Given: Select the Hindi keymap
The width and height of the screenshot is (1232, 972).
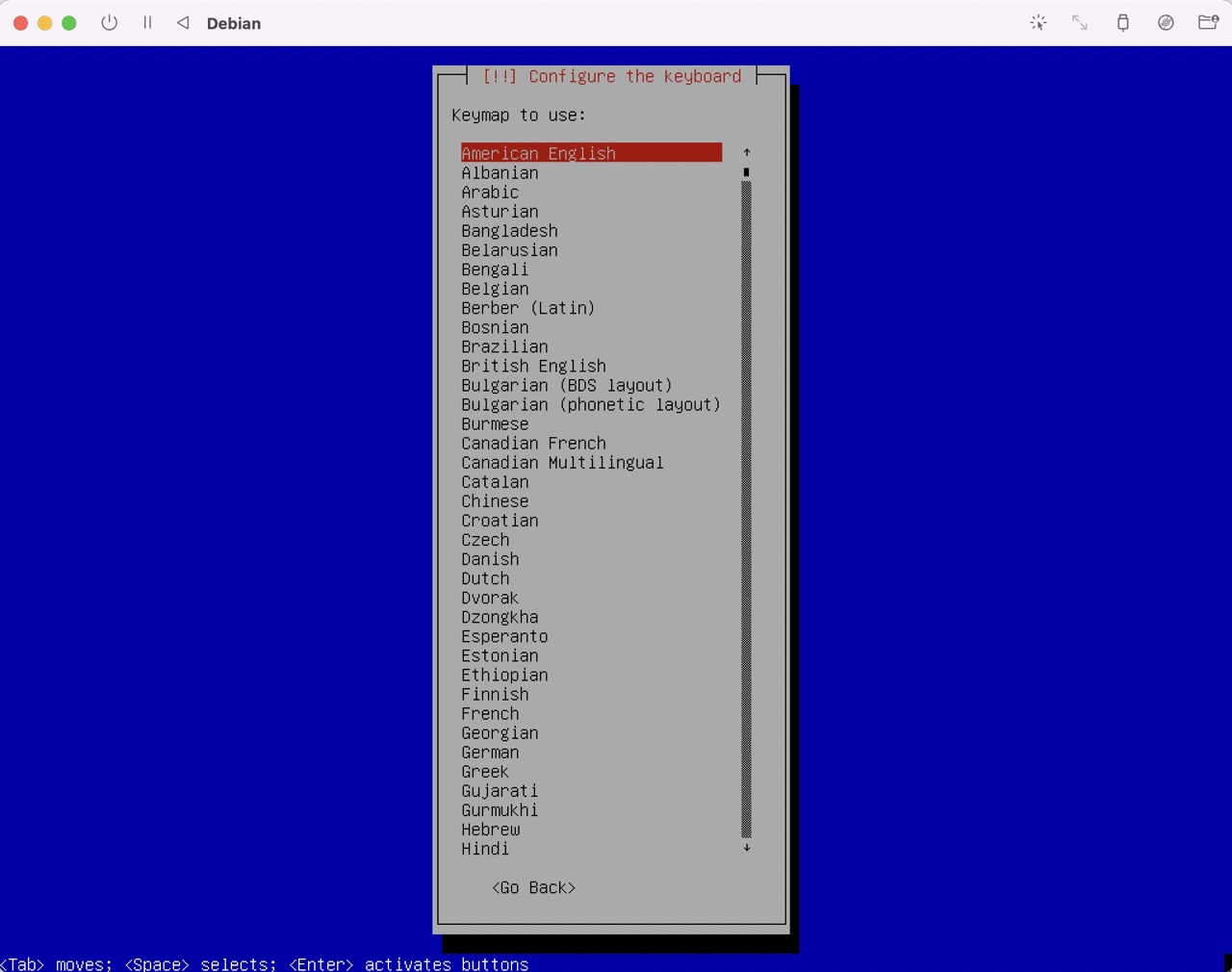Looking at the screenshot, I should pyautogui.click(x=485, y=849).
